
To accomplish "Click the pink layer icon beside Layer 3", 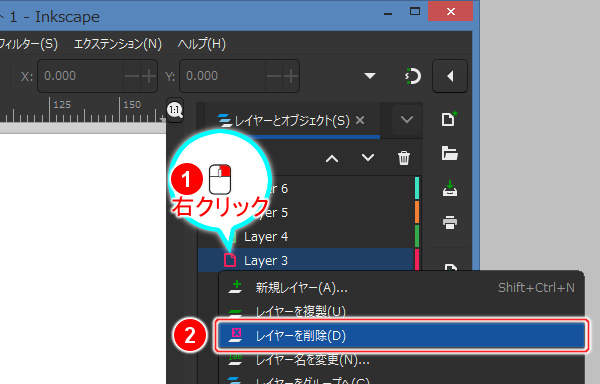I will [230, 260].
